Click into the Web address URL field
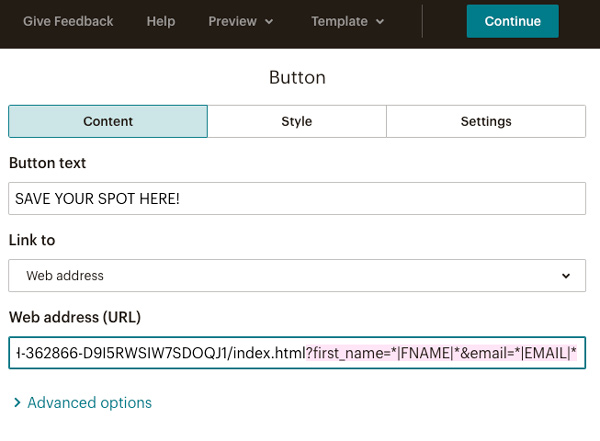Viewport: 600px width, 441px height. click(297, 353)
